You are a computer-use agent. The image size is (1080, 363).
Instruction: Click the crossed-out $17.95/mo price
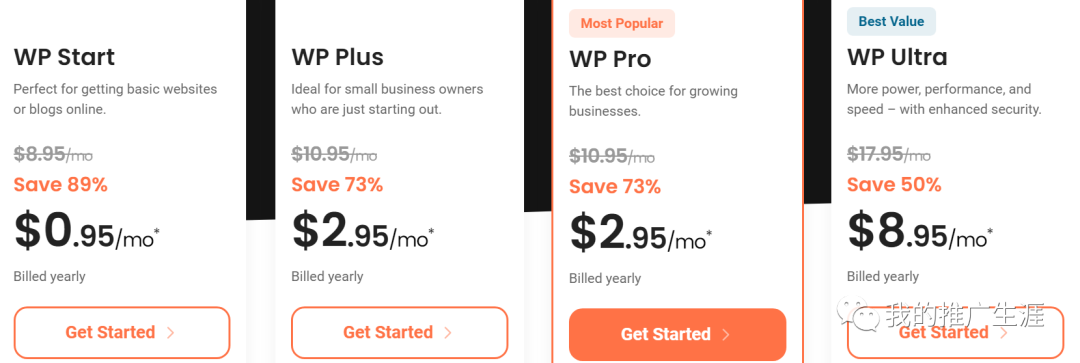(889, 154)
